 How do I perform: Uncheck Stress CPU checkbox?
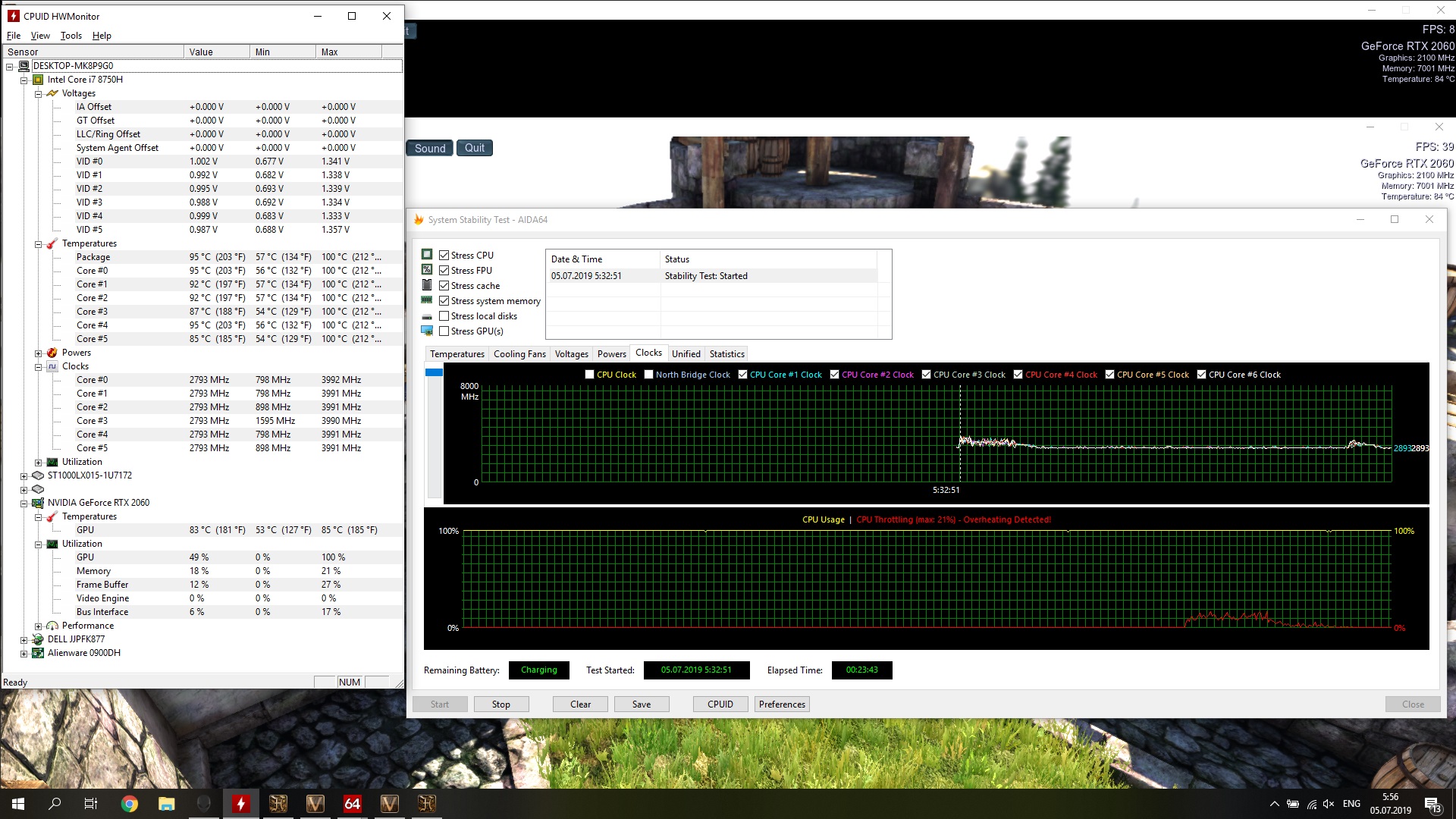click(444, 256)
